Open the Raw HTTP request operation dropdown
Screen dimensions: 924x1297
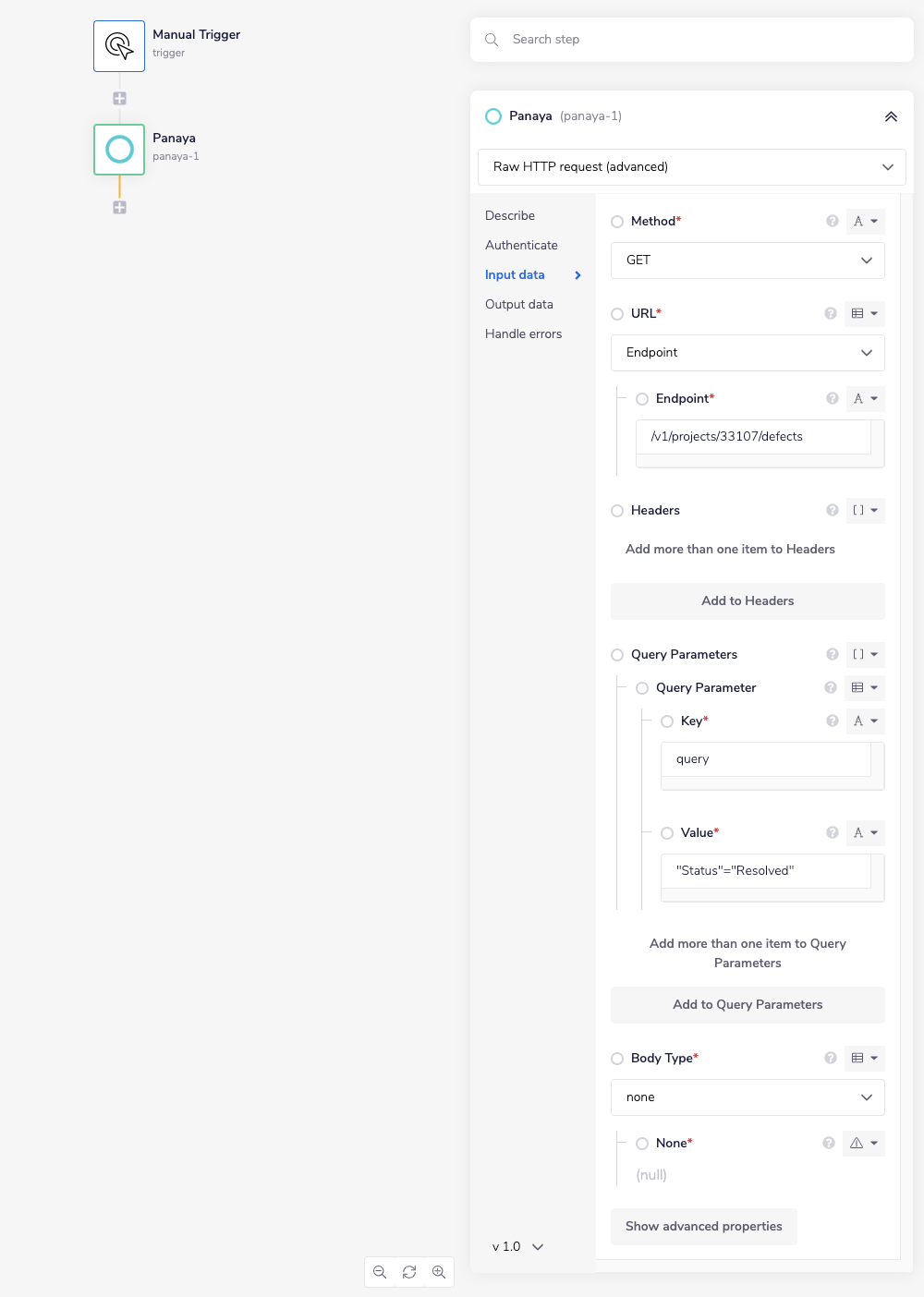click(691, 167)
